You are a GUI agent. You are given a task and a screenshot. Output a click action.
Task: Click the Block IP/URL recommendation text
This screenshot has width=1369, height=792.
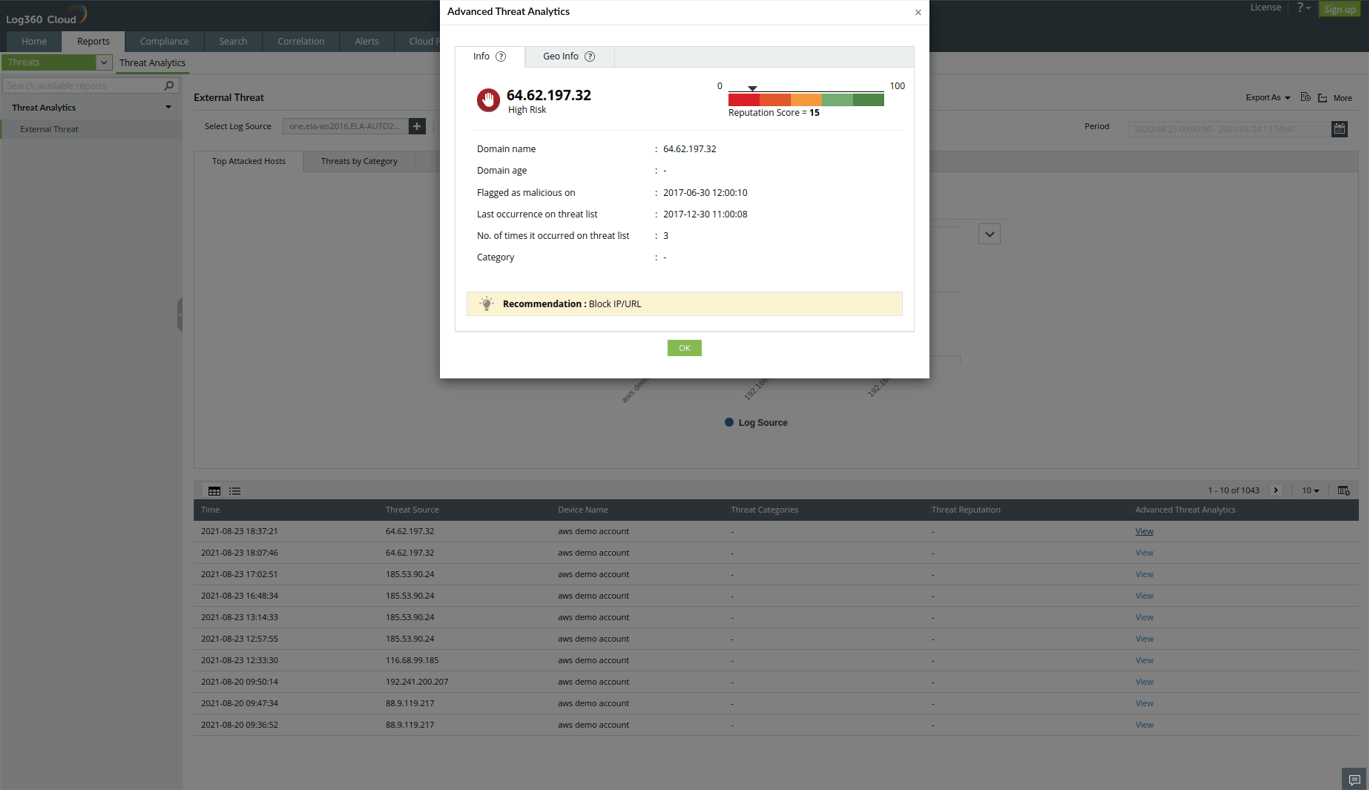click(615, 304)
